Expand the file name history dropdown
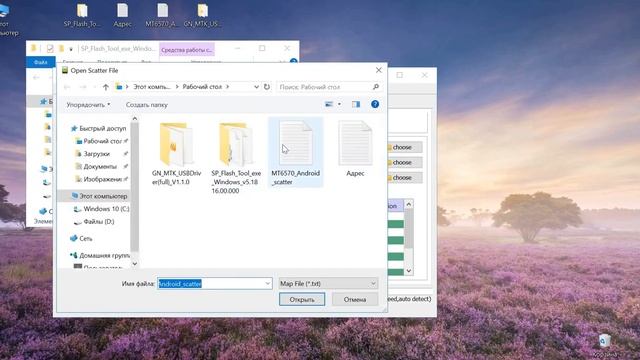 click(268, 283)
